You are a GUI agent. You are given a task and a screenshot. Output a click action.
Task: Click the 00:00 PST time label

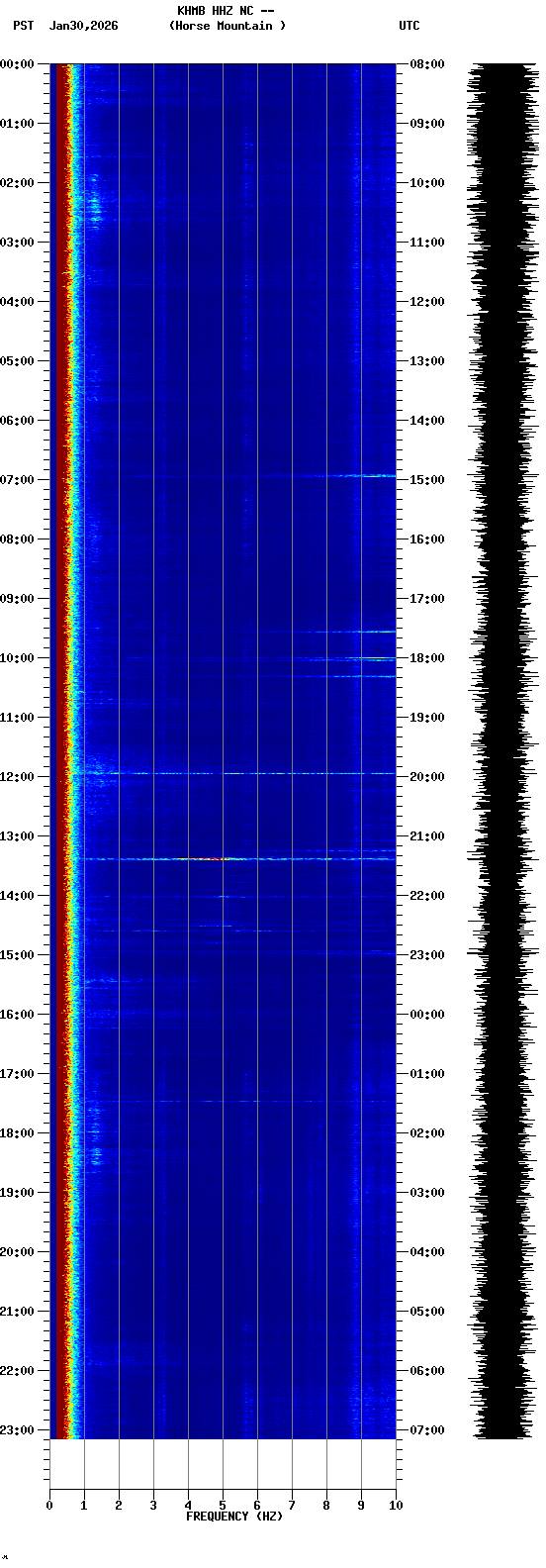click(17, 64)
